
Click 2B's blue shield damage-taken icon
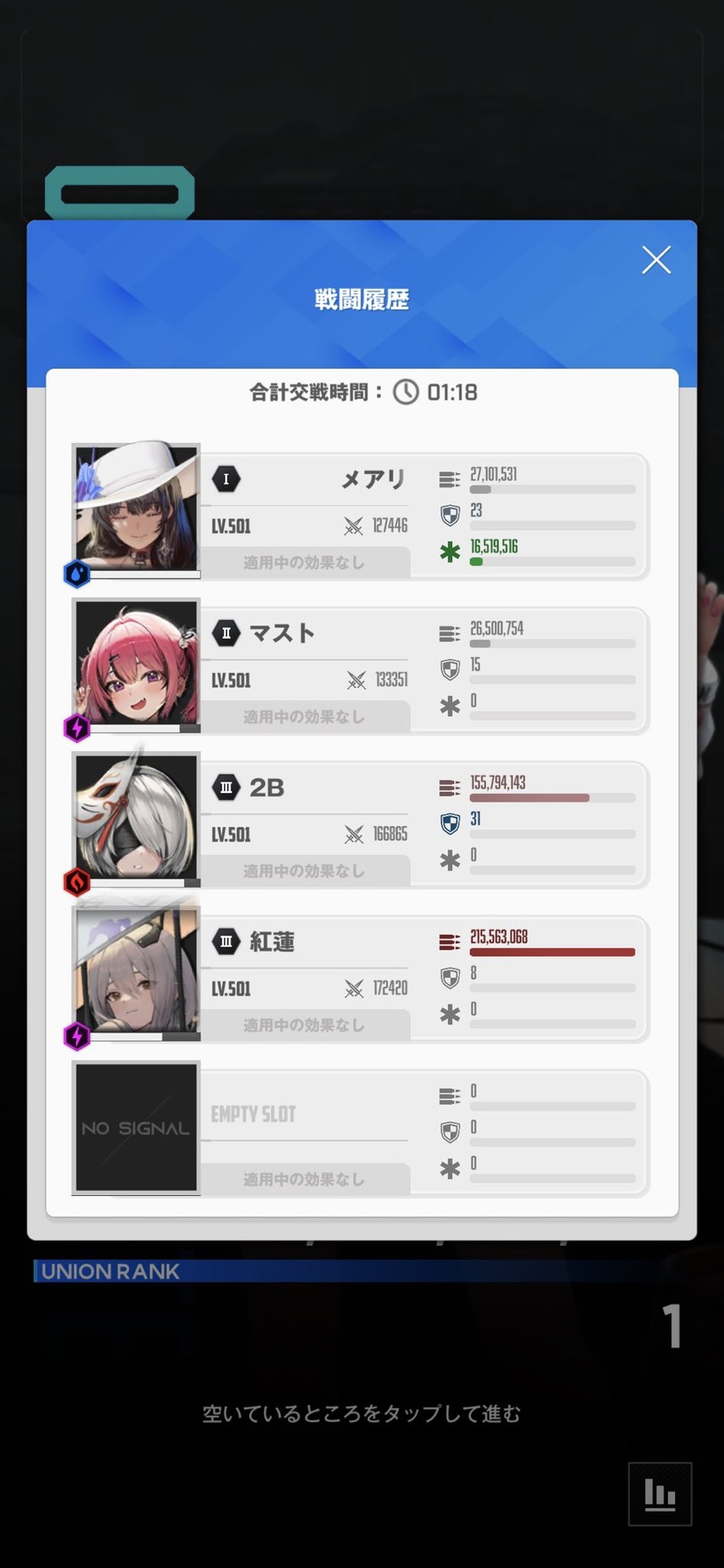click(450, 824)
